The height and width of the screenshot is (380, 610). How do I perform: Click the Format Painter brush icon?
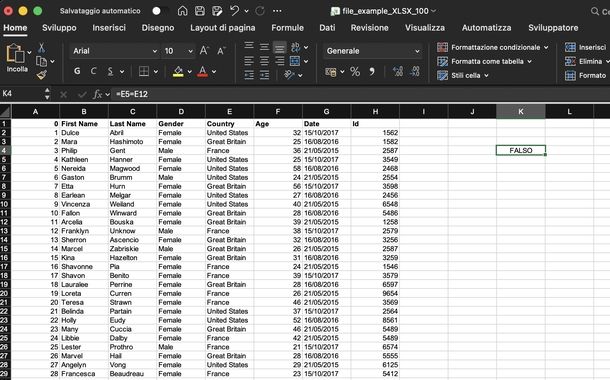tap(42, 75)
